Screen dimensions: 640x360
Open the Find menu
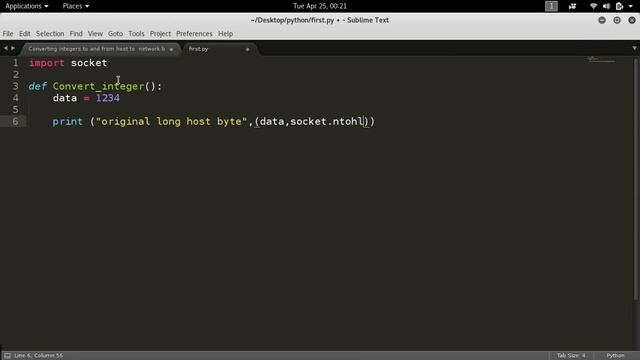coord(76,33)
